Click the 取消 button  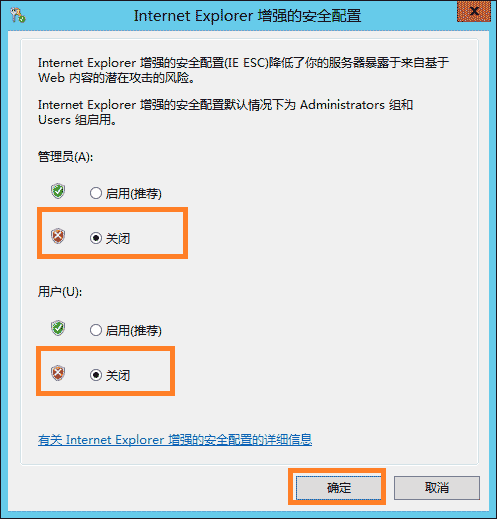(437, 488)
